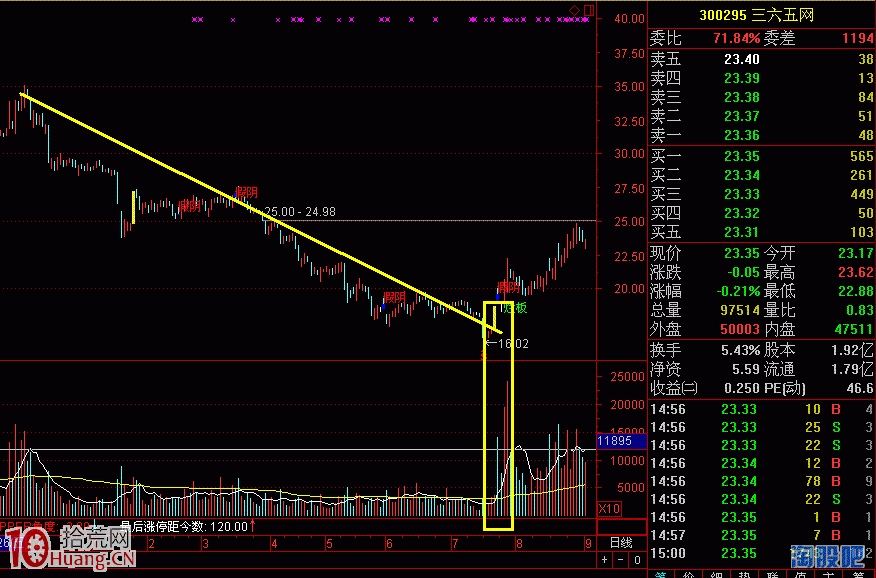Viewport: 876px width, 578px height.
Task: Click the 外盘 50003 value
Action: click(x=740, y=329)
